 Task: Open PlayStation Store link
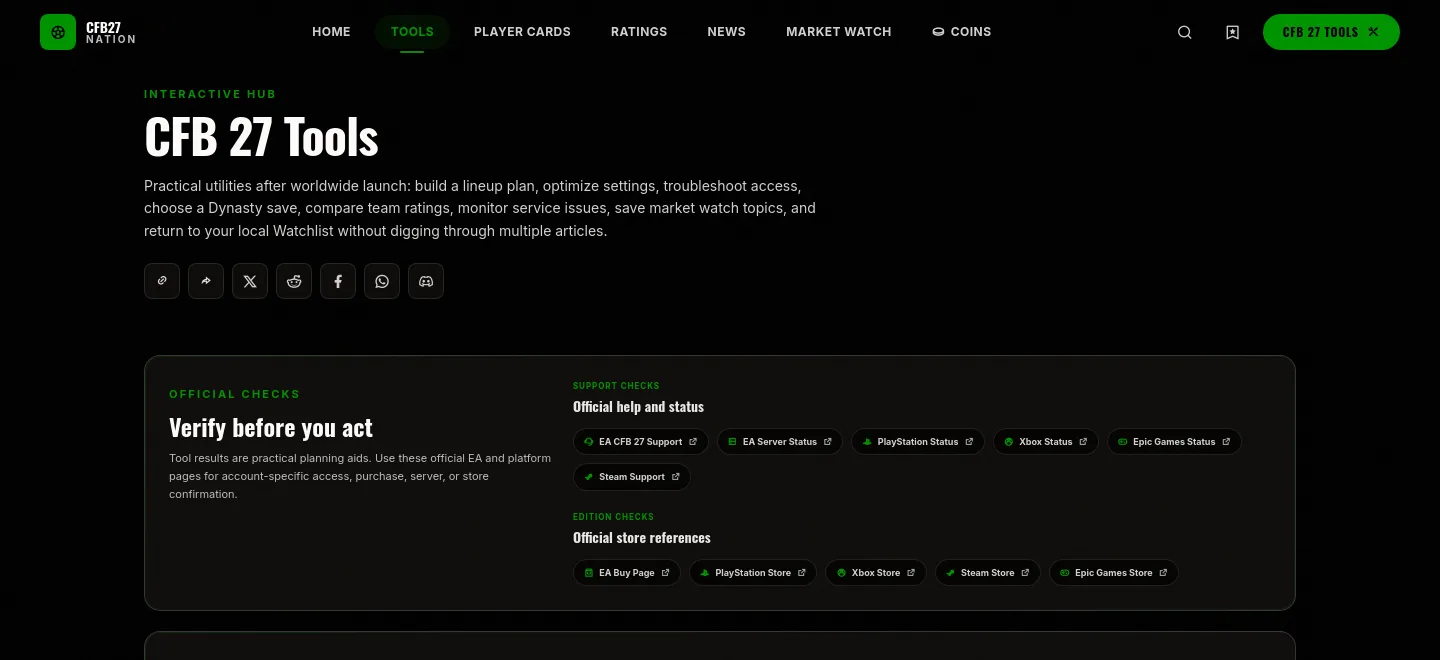(x=753, y=573)
